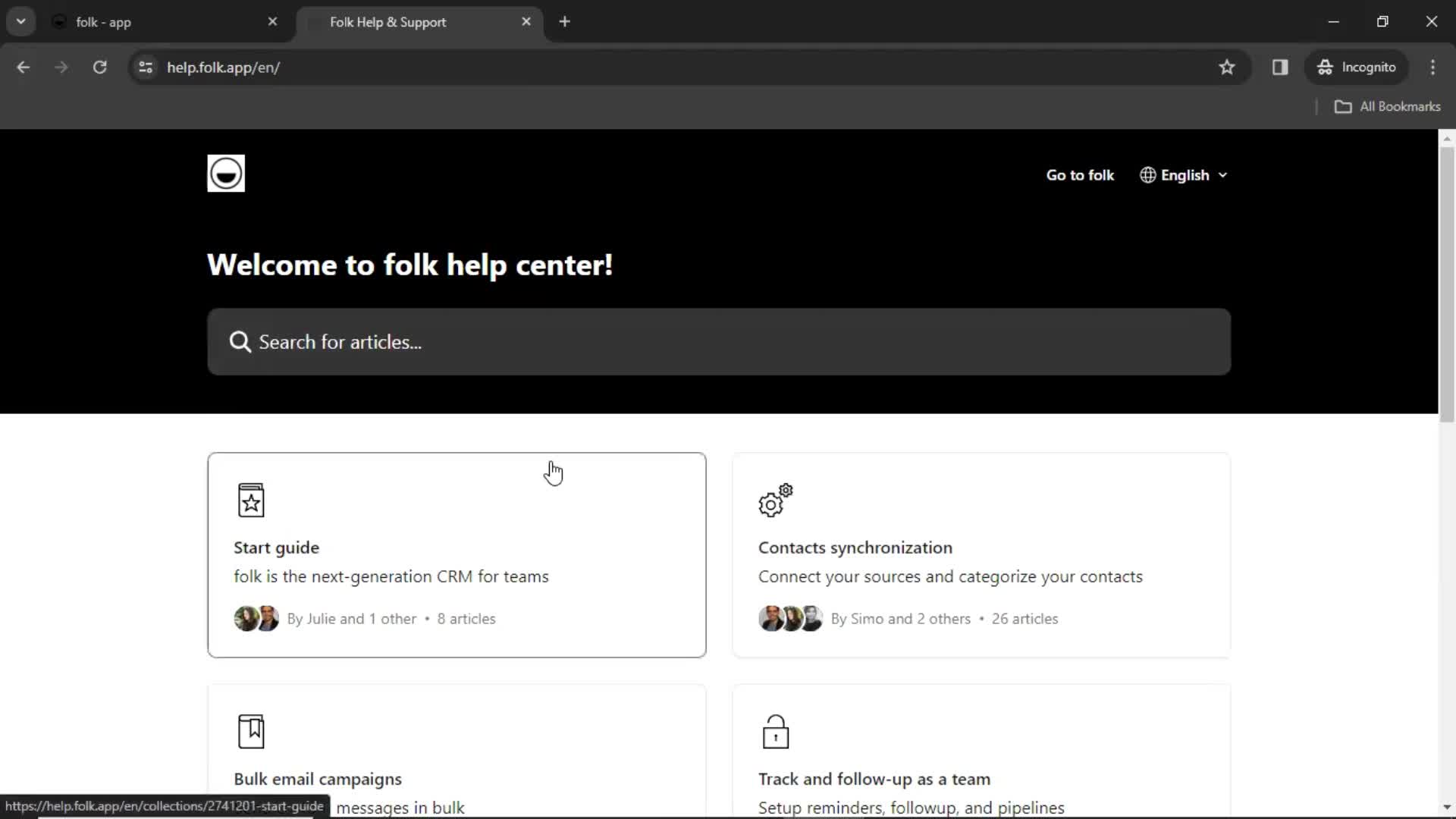The height and width of the screenshot is (819, 1456).
Task: Click the page's vertical scrollbar thumb
Action: tap(1447, 284)
